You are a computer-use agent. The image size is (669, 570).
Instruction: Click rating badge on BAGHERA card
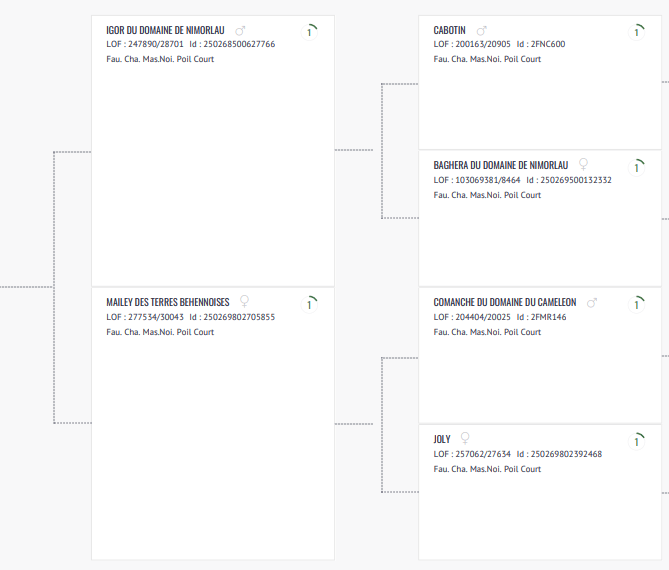636,167
